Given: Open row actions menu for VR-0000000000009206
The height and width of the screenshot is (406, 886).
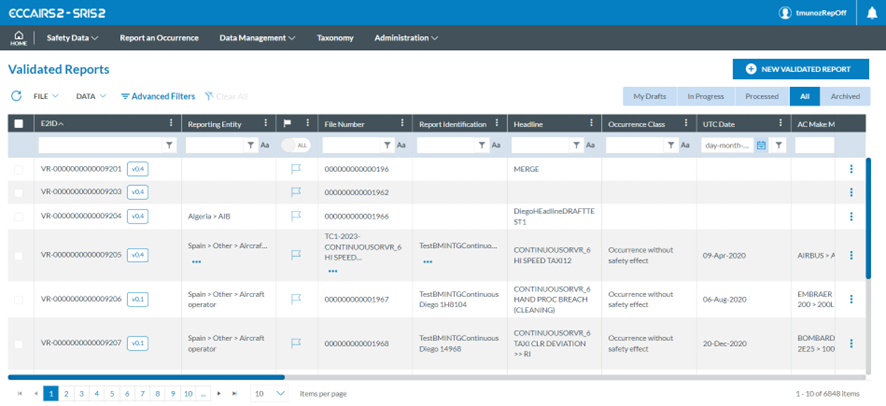Looking at the screenshot, I should [x=851, y=299].
